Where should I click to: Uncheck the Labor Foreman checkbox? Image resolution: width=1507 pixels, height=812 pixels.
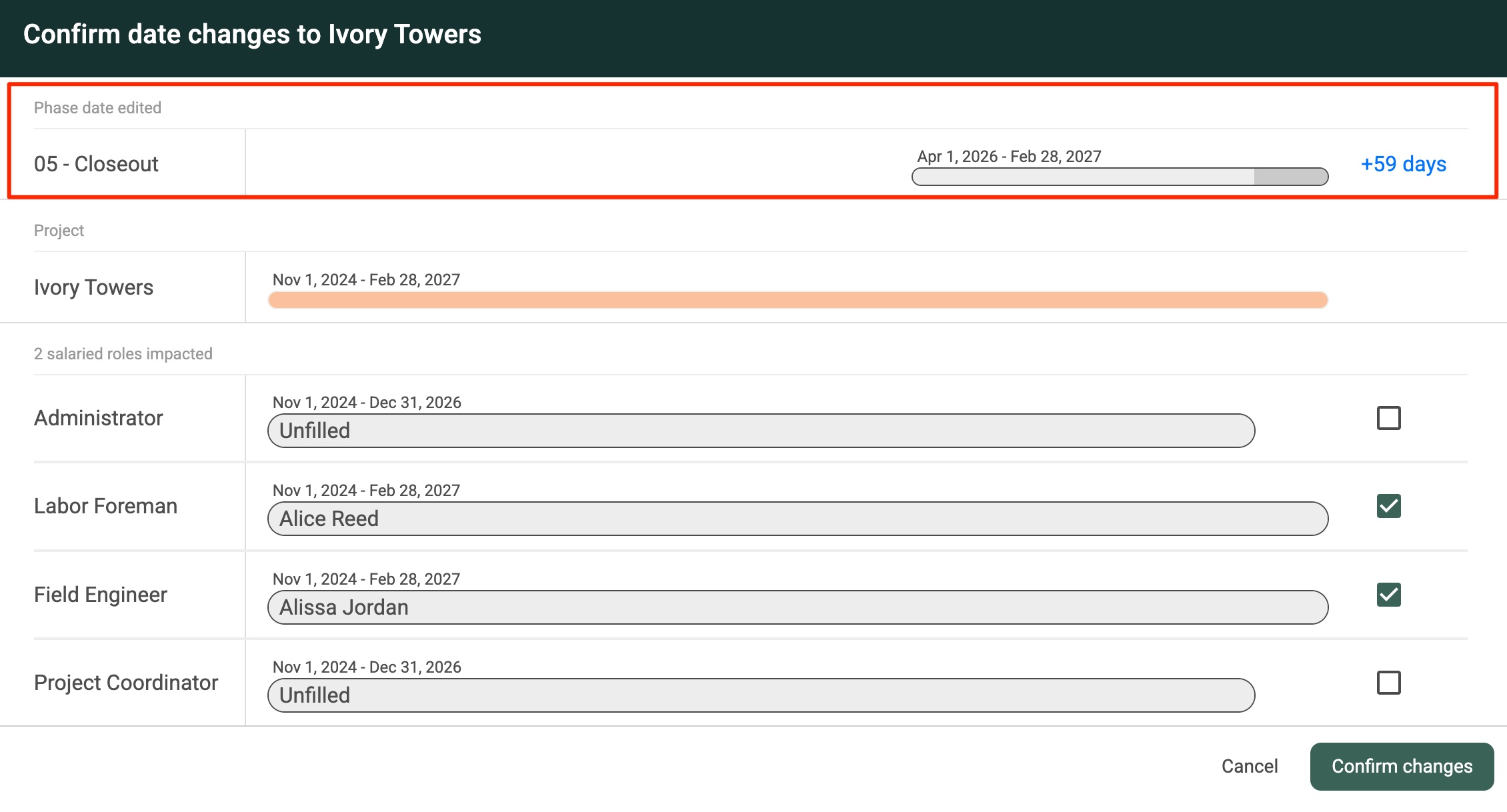tap(1388, 506)
